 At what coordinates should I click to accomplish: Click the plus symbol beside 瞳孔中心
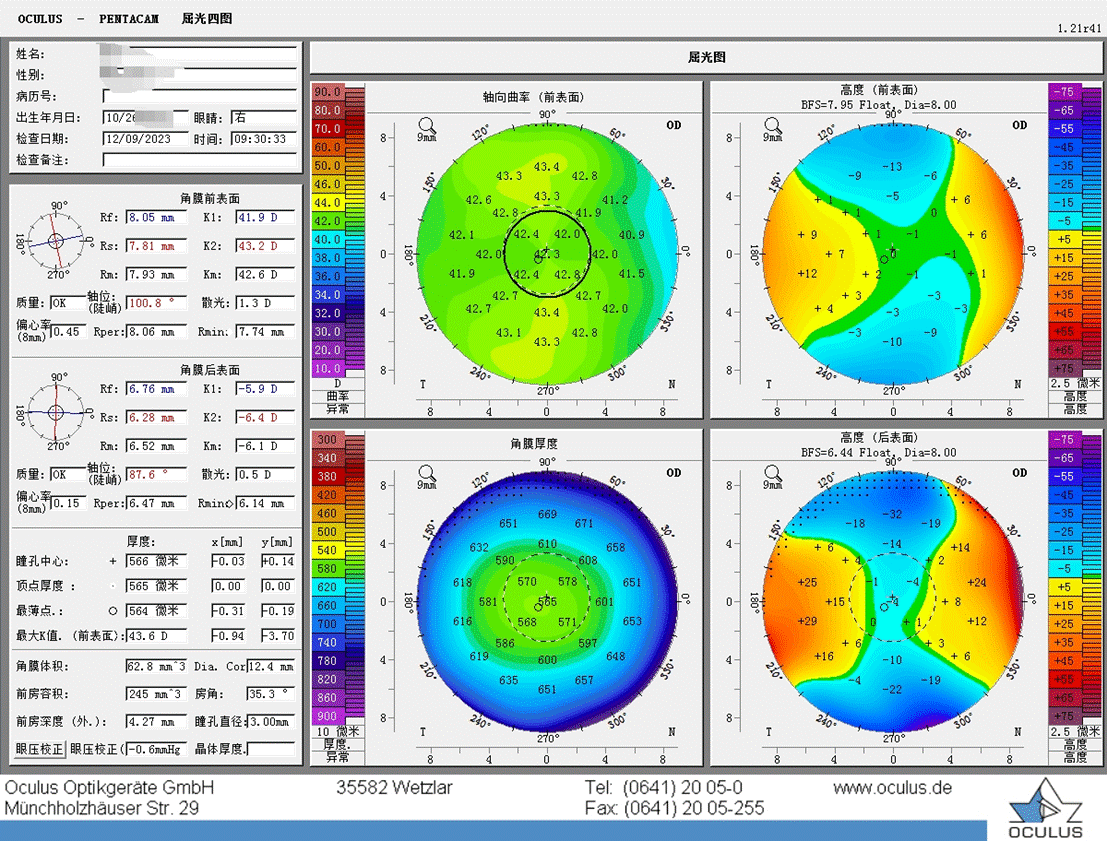(112, 561)
